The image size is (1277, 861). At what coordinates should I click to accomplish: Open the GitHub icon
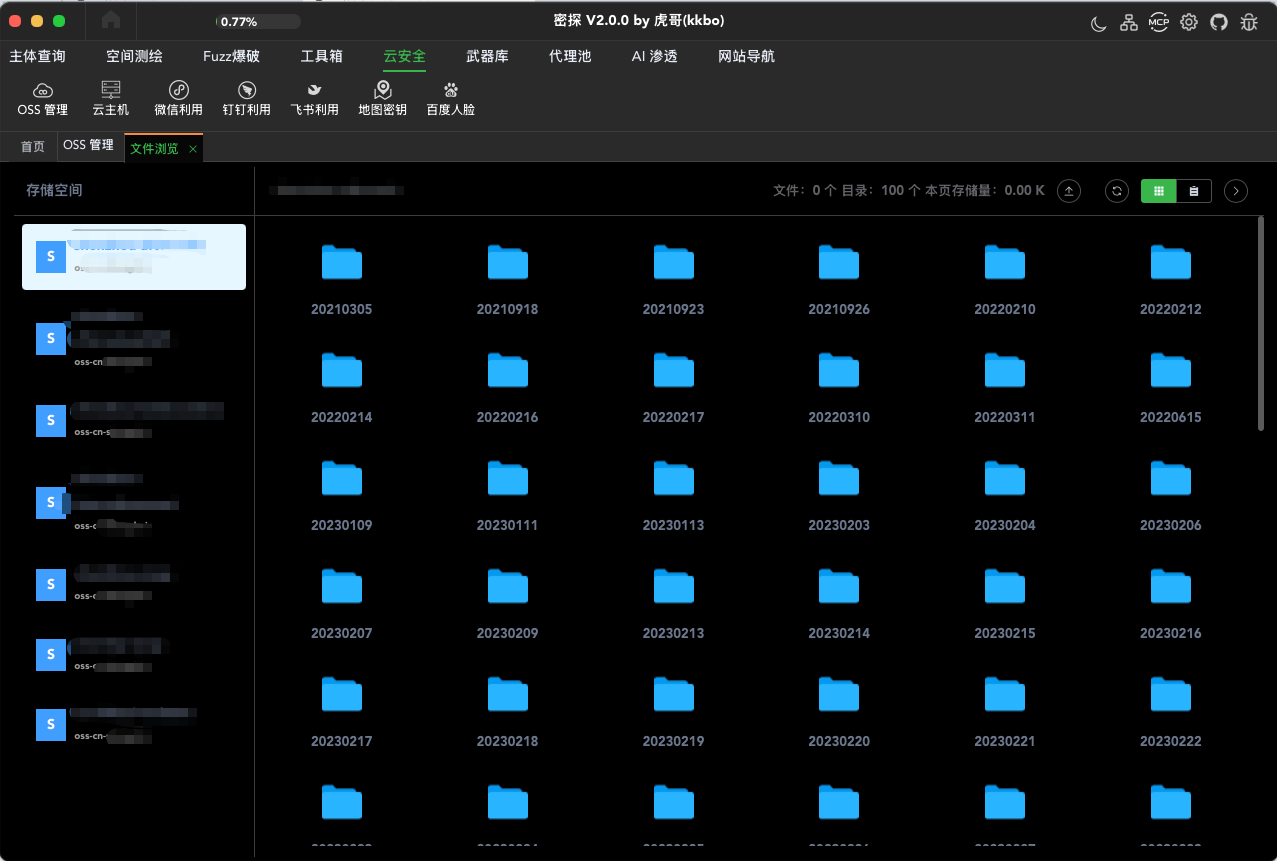coord(1218,22)
